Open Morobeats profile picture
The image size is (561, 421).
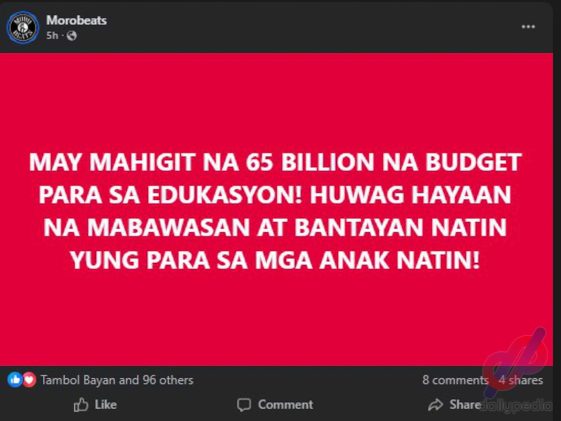(x=23, y=28)
